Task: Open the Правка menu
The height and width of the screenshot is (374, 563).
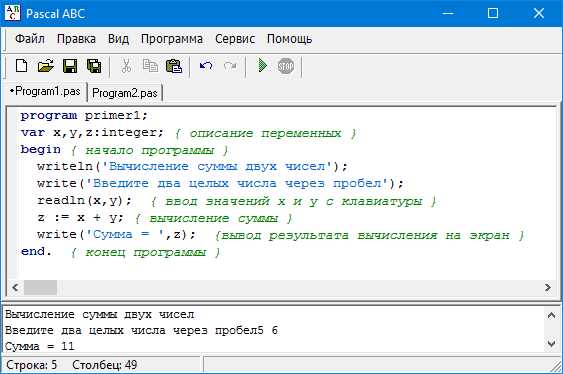Action: 76,39
